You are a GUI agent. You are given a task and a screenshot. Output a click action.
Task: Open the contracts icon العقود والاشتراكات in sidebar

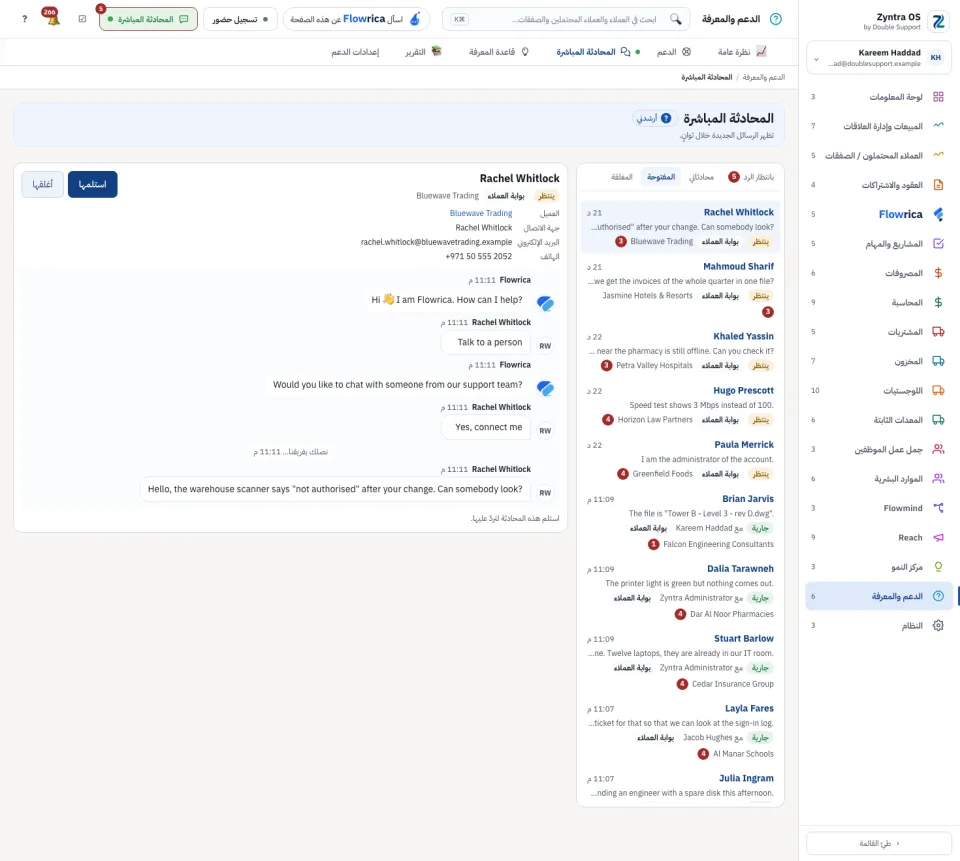[938, 185]
